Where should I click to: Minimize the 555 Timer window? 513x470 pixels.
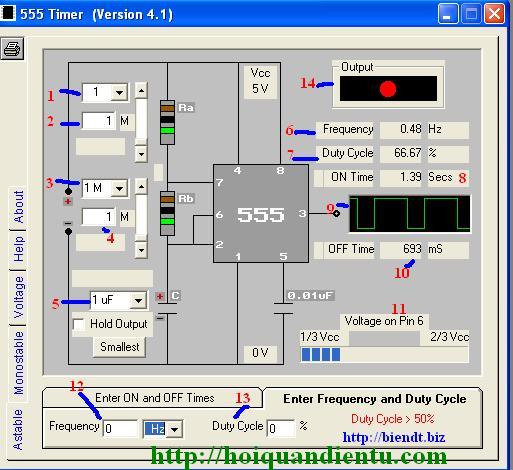coord(448,14)
